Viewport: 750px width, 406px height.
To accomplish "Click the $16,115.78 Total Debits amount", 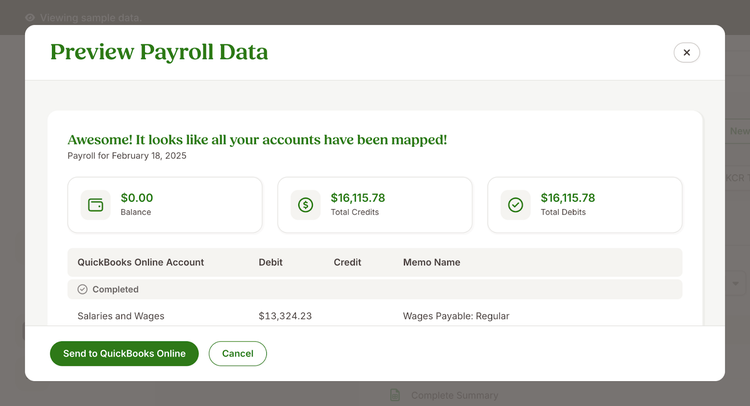I will click(x=568, y=198).
